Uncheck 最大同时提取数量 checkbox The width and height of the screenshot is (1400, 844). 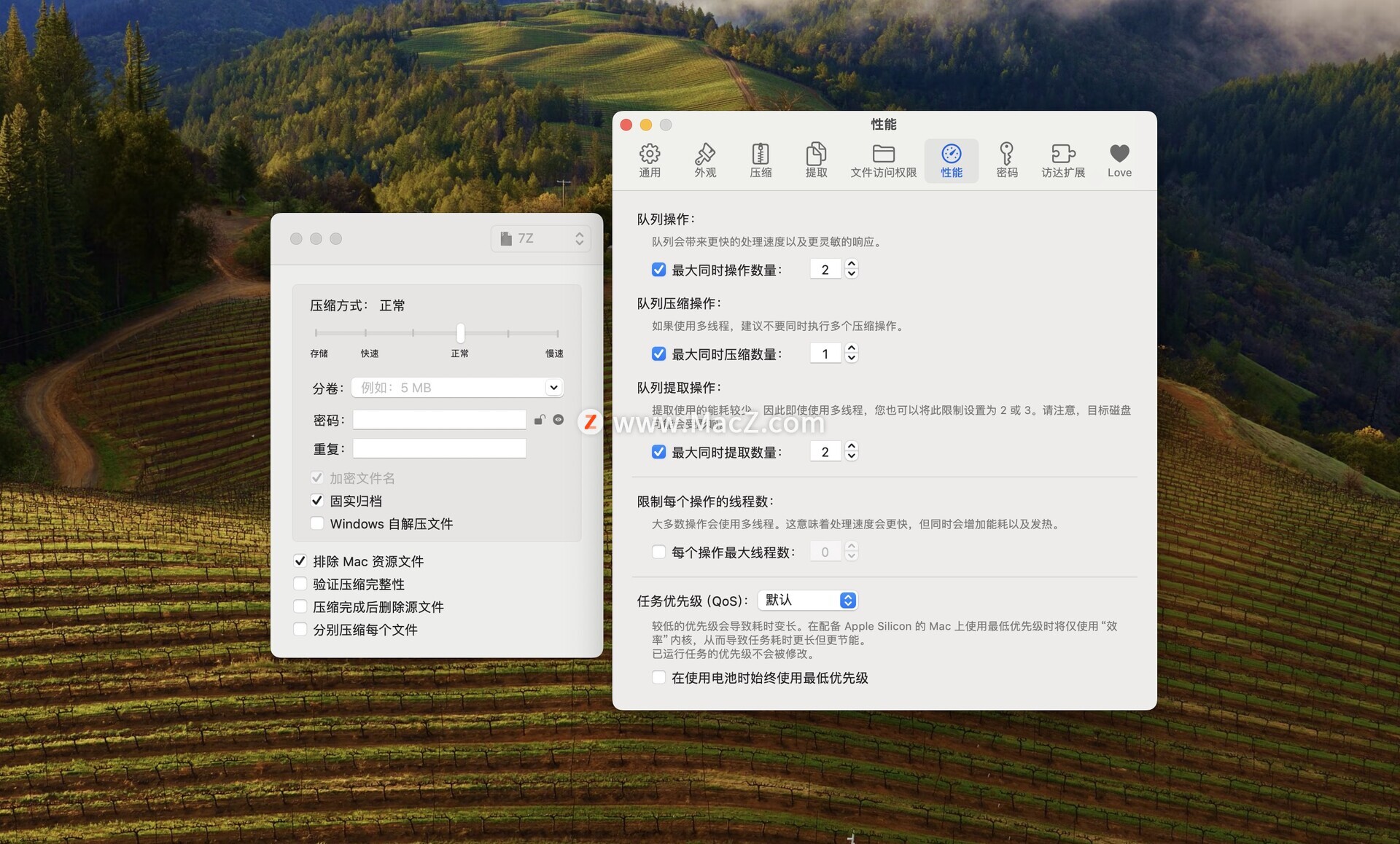[x=658, y=452]
